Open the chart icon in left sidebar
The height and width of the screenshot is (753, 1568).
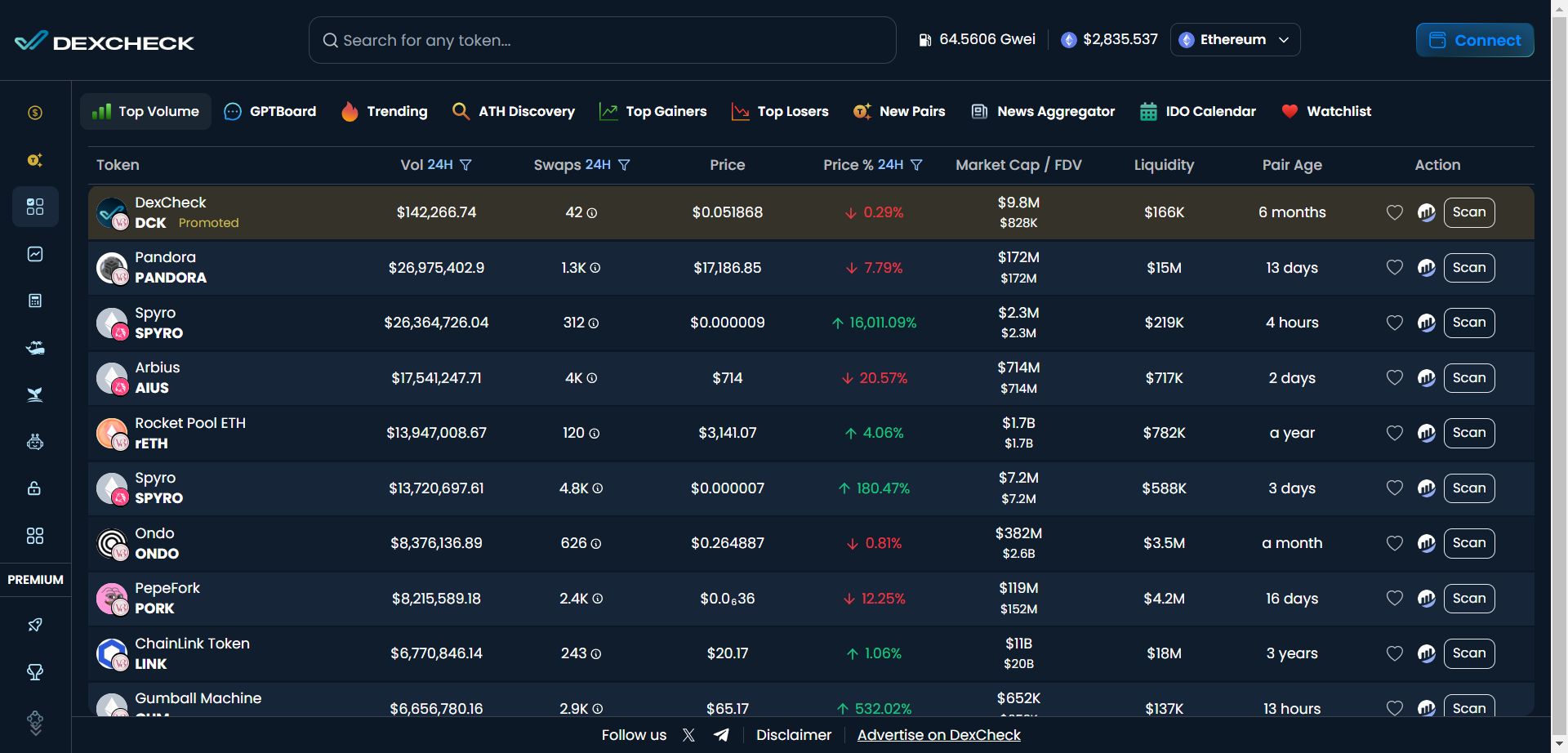coord(35,254)
